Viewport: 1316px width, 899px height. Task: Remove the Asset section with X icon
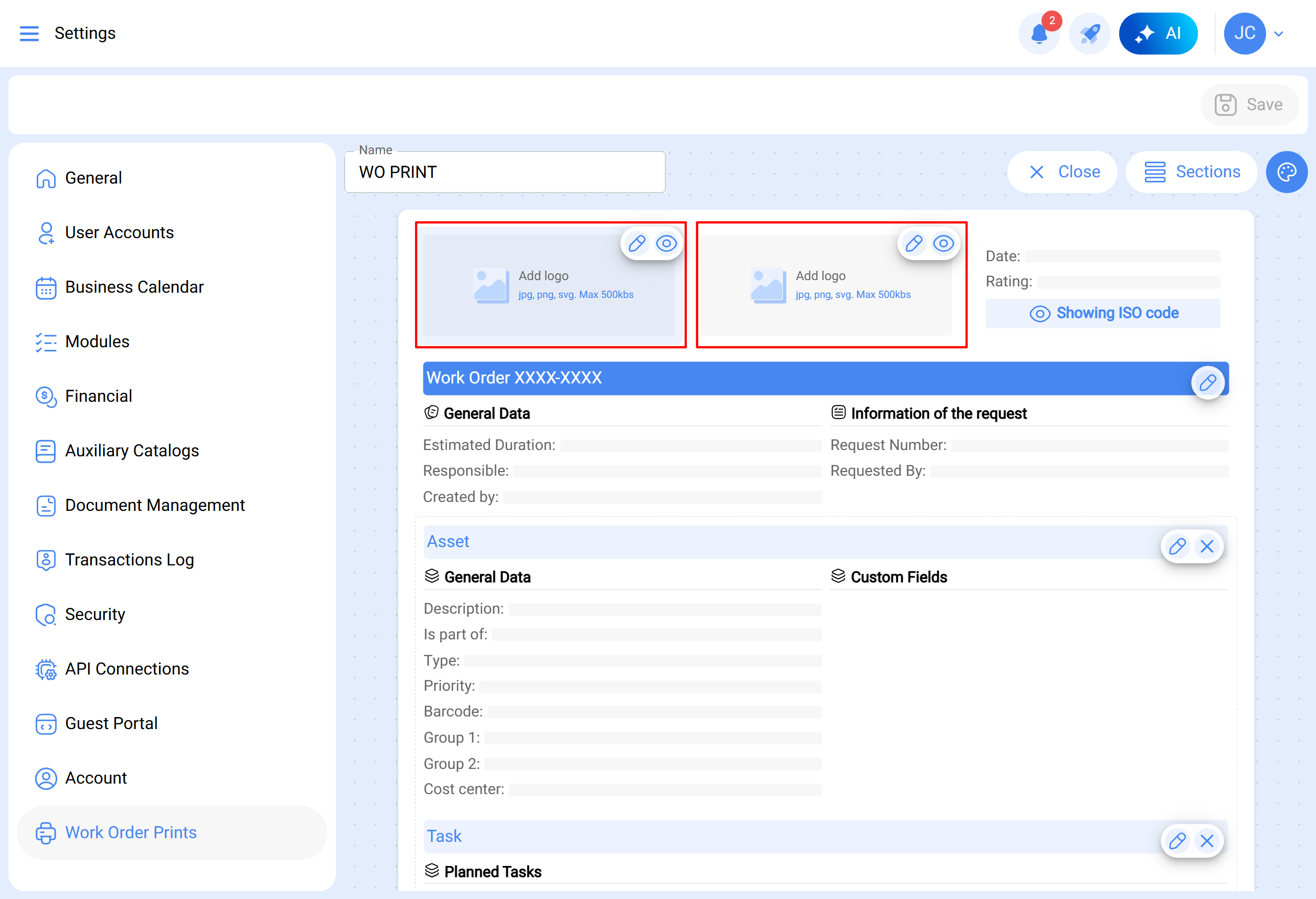[1207, 547]
